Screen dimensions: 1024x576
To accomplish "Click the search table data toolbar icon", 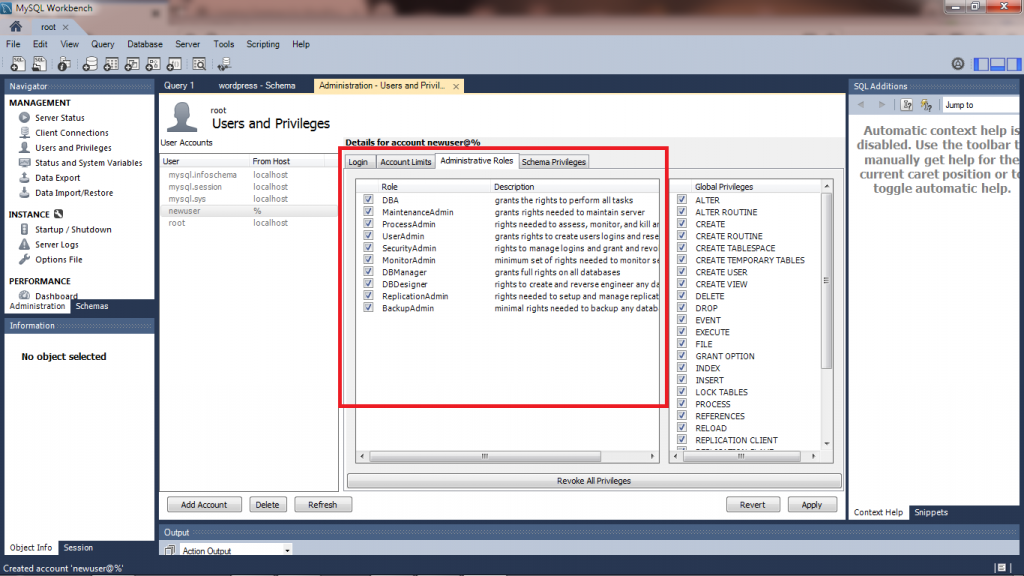I will click(x=199, y=64).
